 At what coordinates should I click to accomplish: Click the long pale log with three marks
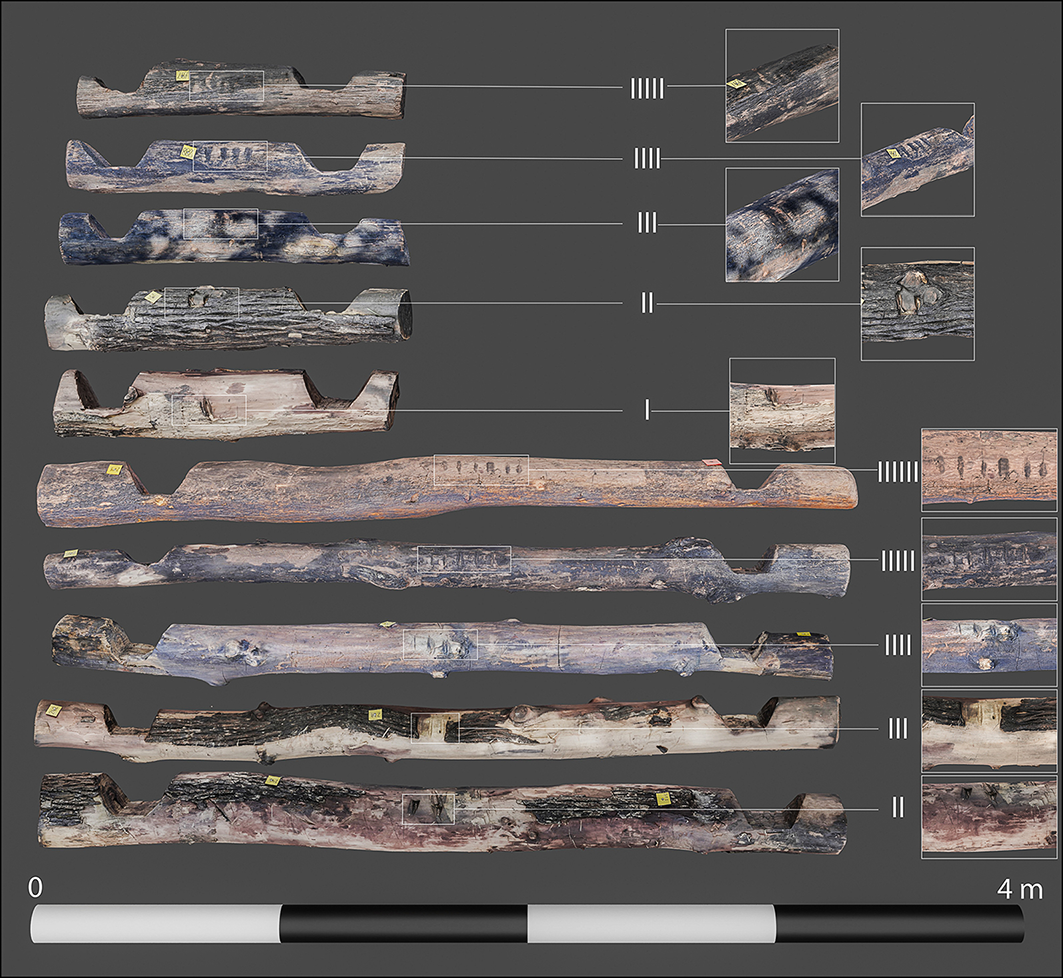[x=437, y=729]
